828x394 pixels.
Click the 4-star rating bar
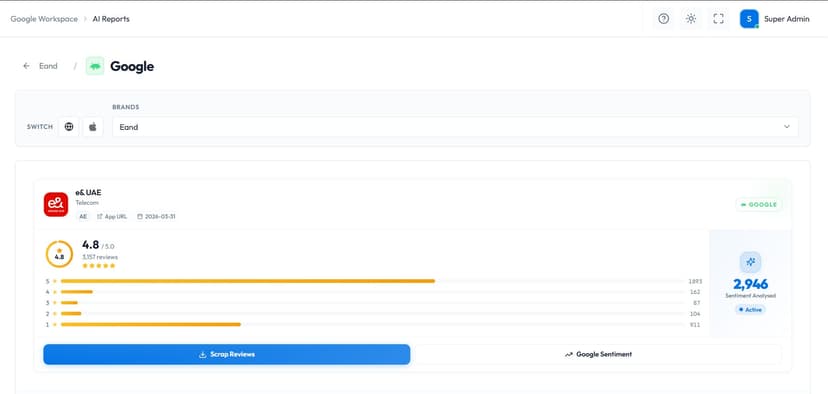(372, 292)
